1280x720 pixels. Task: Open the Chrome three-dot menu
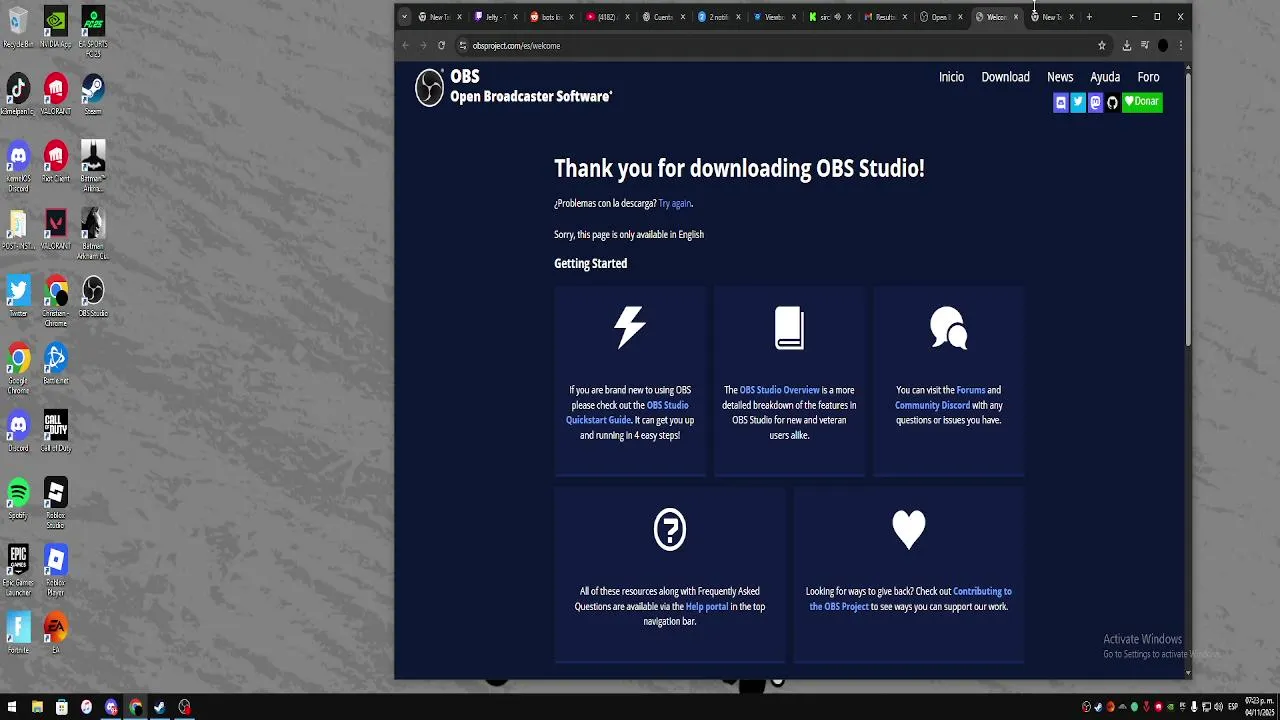click(x=1181, y=45)
